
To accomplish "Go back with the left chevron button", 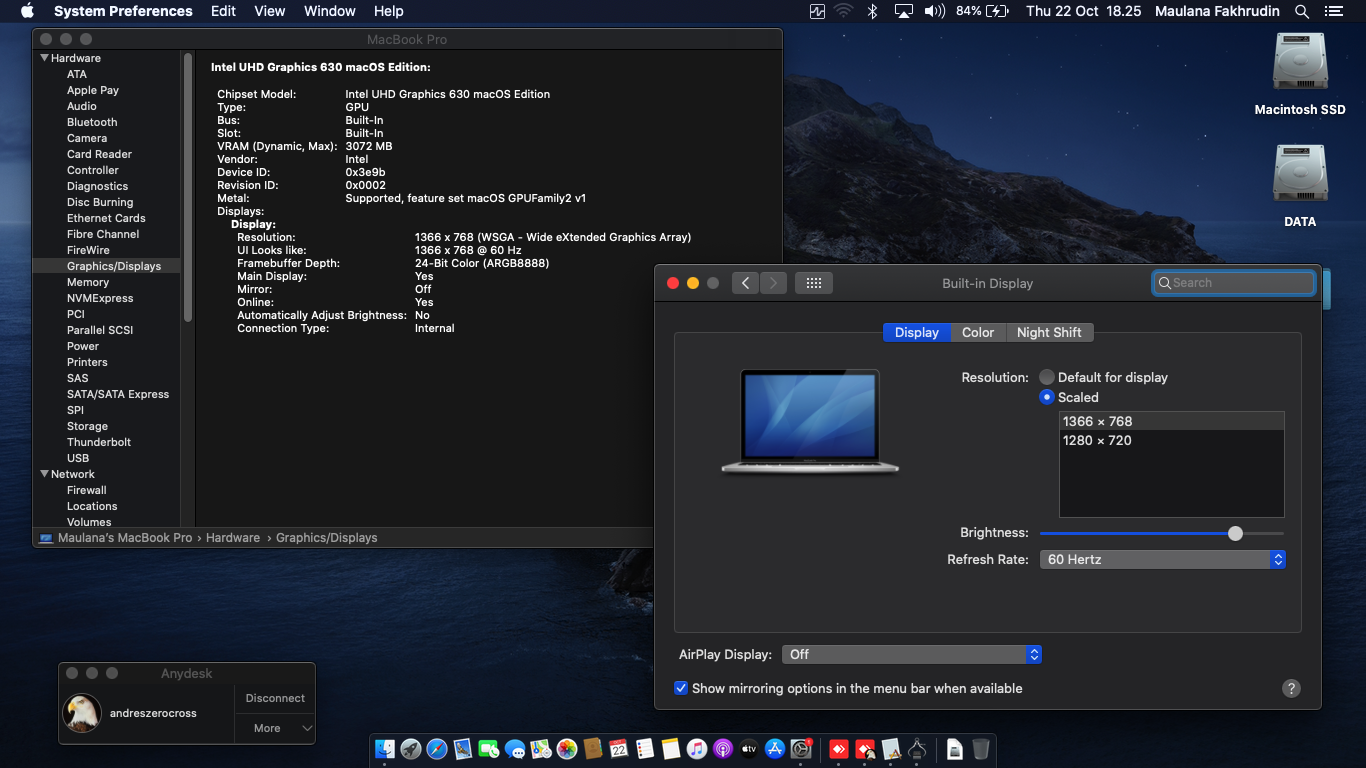I will pos(745,283).
